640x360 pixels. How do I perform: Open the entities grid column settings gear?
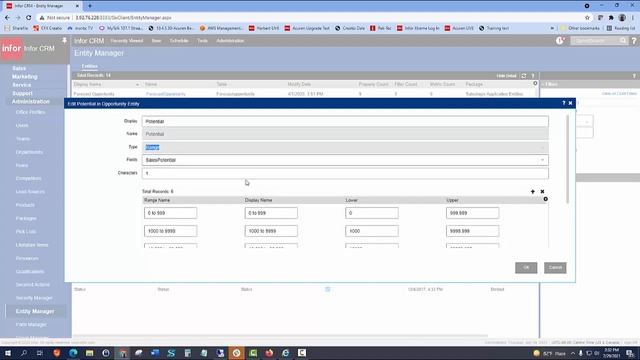535,83
